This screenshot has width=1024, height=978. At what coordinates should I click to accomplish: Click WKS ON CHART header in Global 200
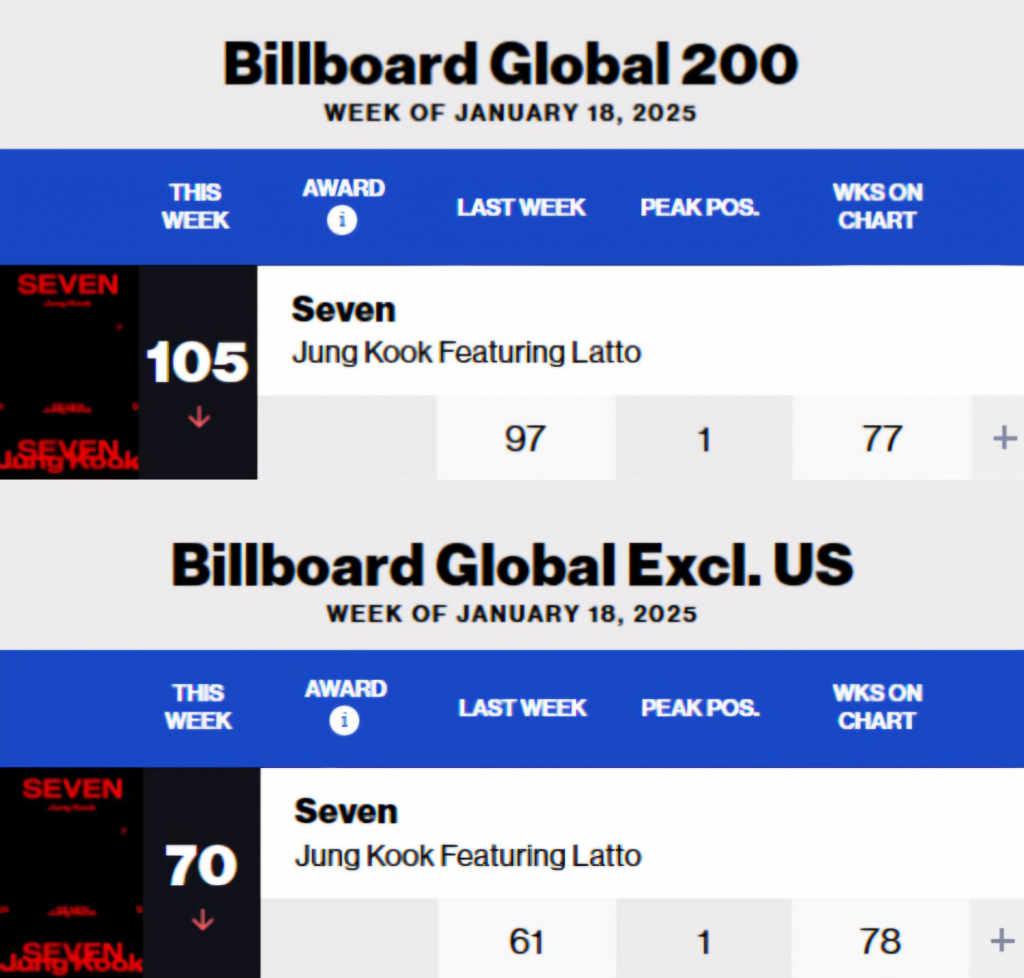[879, 206]
